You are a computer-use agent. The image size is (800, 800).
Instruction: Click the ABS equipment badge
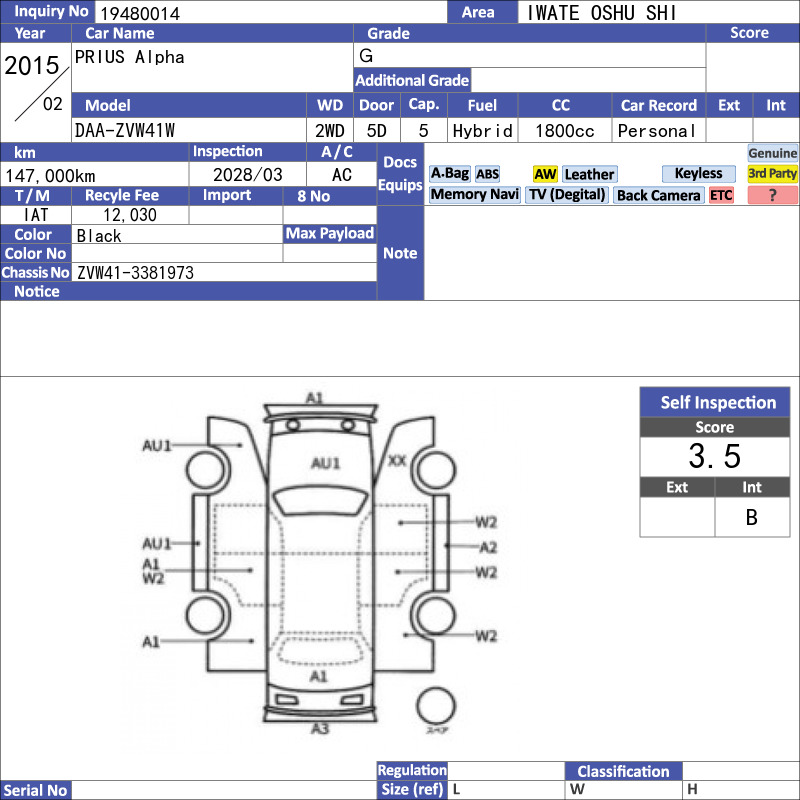(487, 174)
